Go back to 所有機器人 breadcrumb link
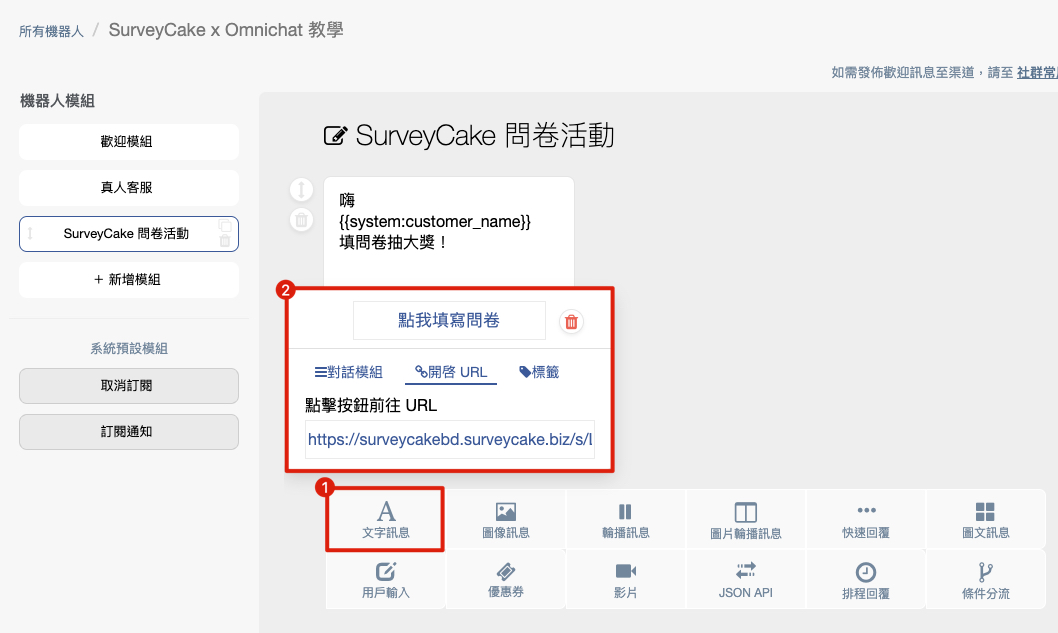1058x633 pixels. [x=51, y=31]
